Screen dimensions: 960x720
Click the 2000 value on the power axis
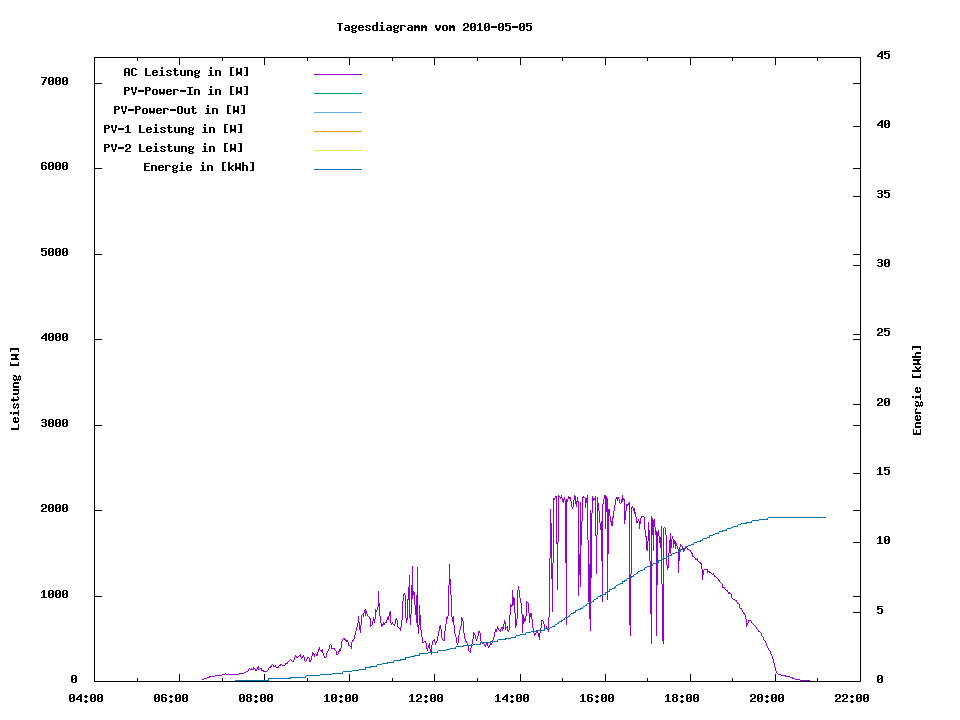[x=54, y=509]
